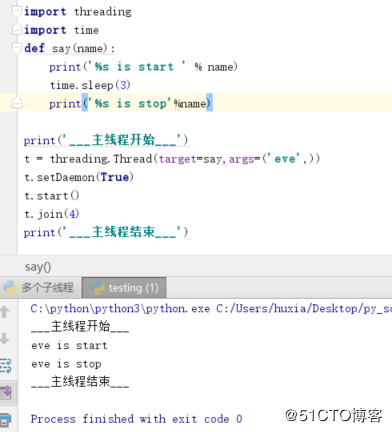Click the 'def say(name):' line
This screenshot has width=392, height=432.
[x=69, y=49]
